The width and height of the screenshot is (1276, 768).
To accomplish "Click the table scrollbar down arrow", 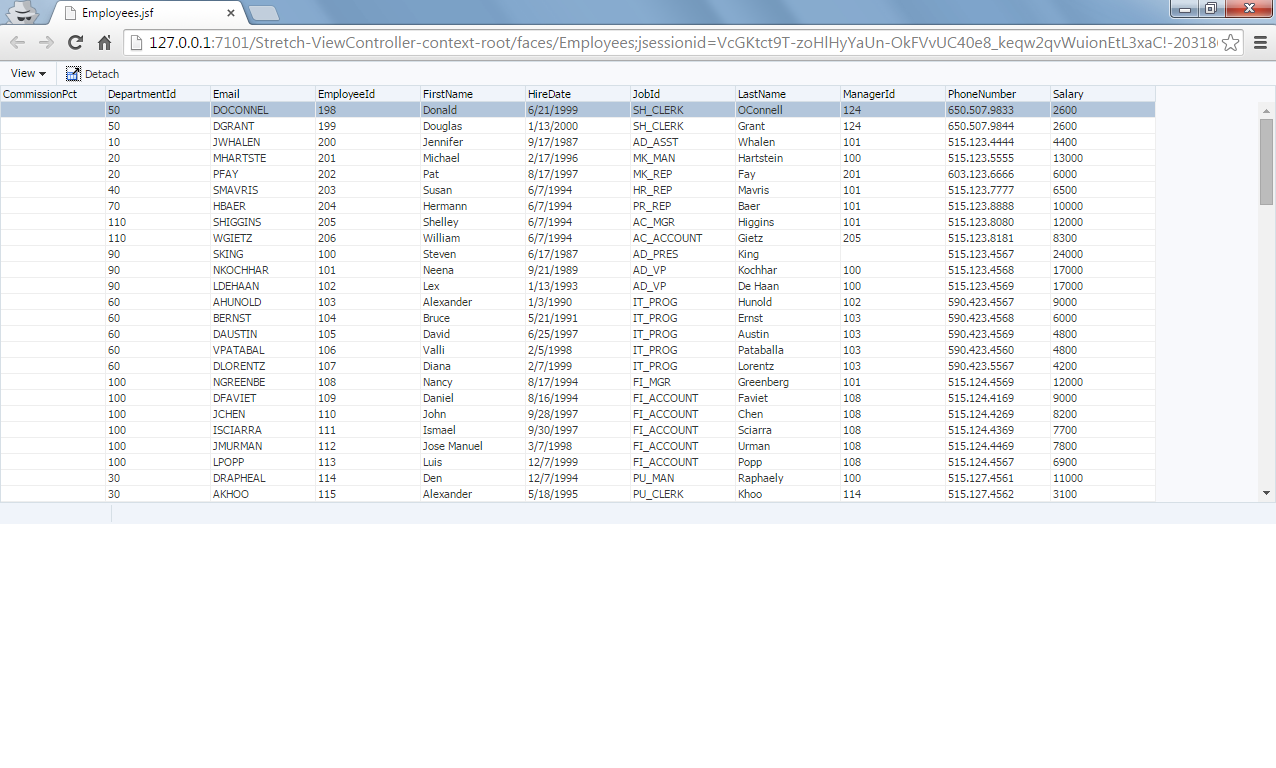I will pos(1266,493).
